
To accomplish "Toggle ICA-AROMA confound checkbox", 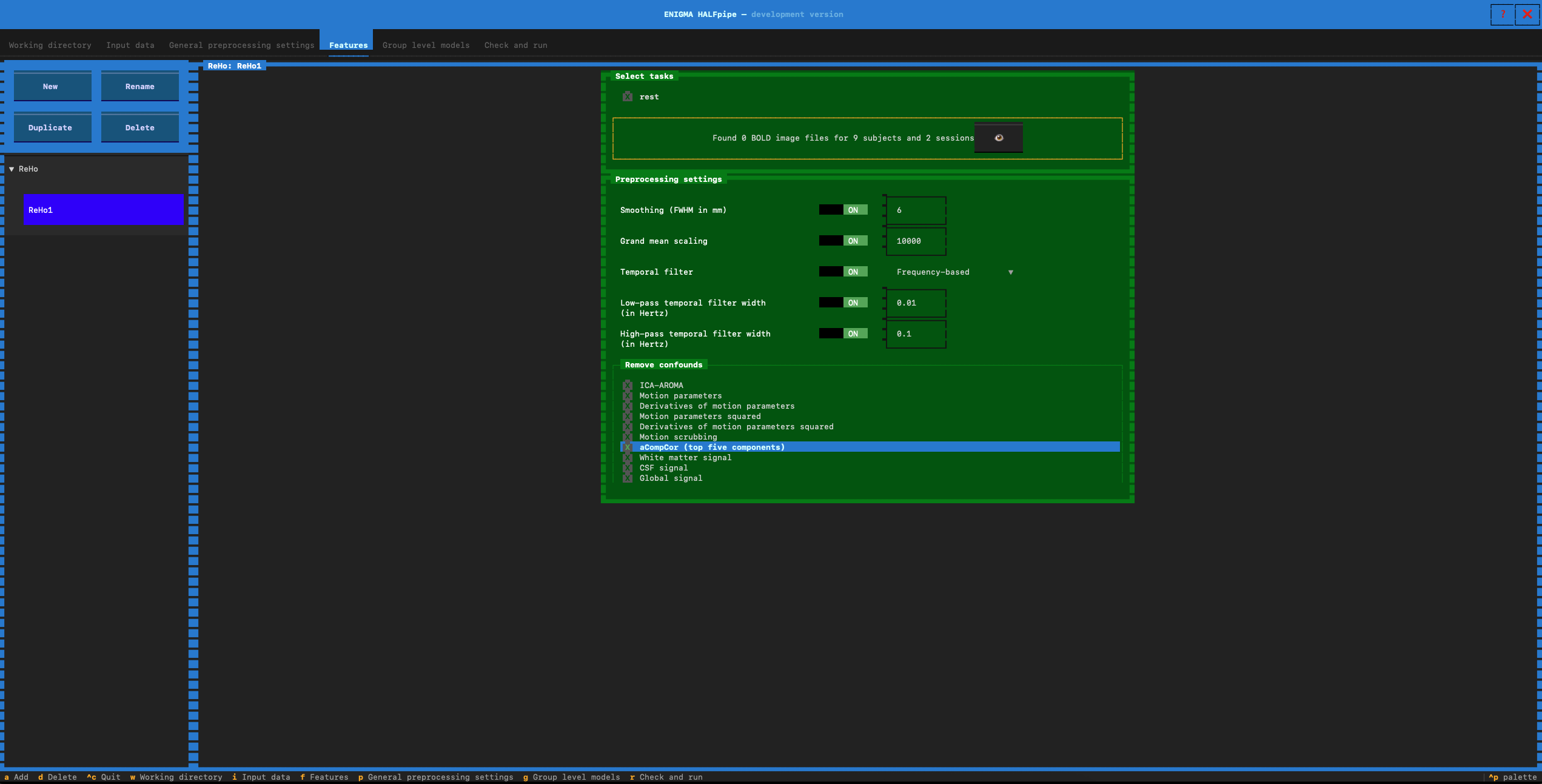I will pos(628,385).
